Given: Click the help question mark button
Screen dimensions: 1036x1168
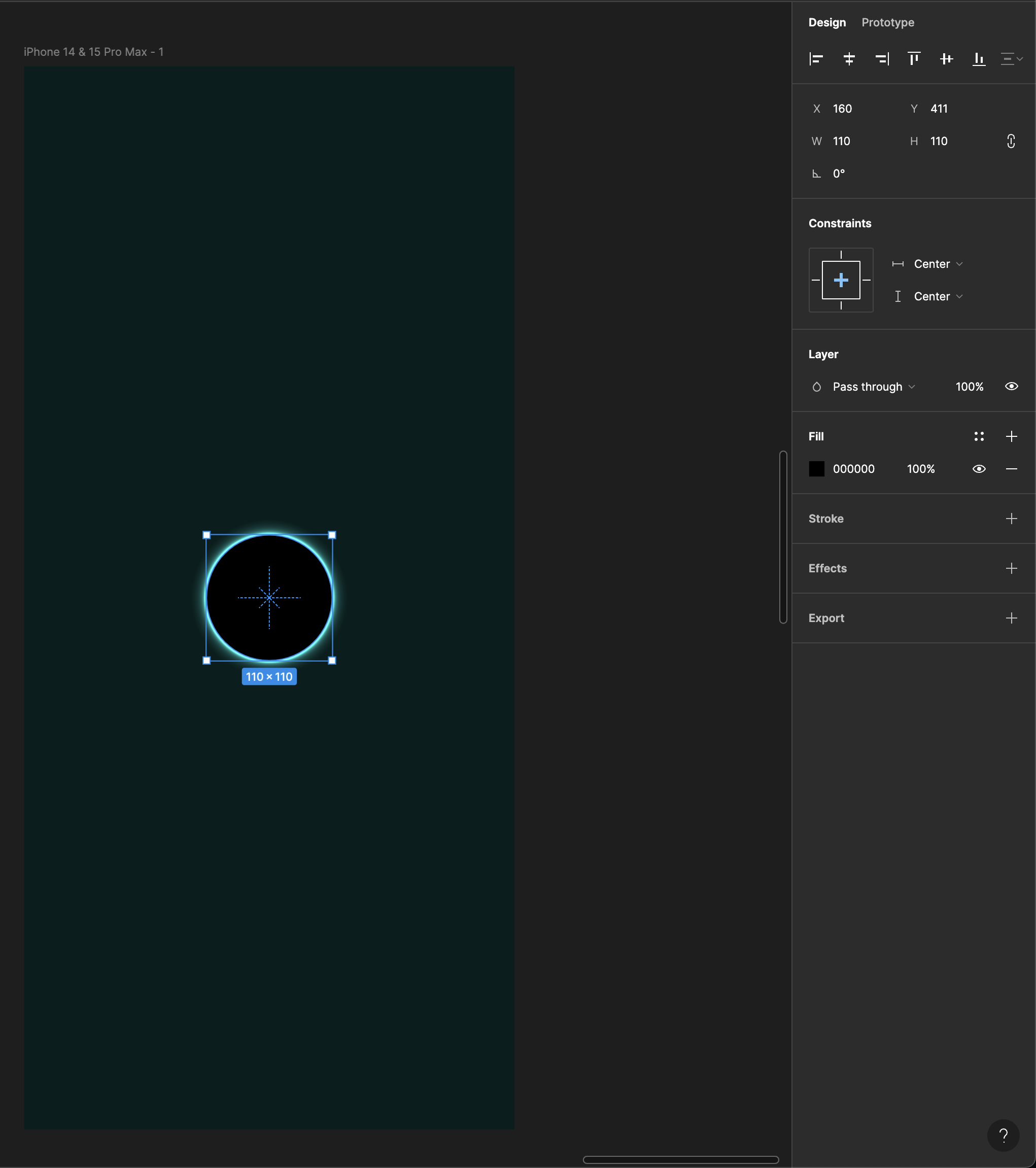Looking at the screenshot, I should [1003, 1136].
